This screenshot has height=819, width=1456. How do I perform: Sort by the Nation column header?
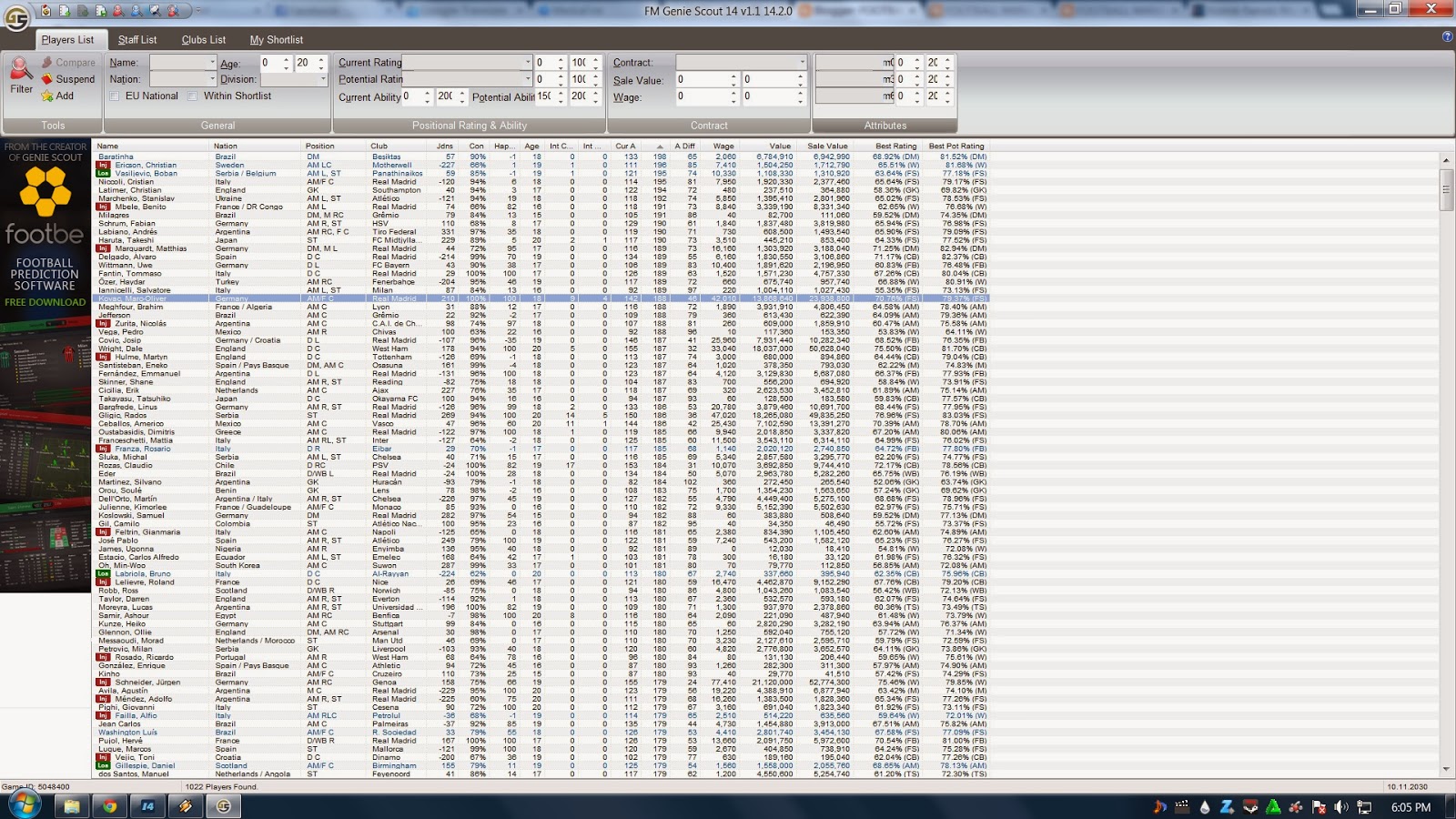point(256,146)
